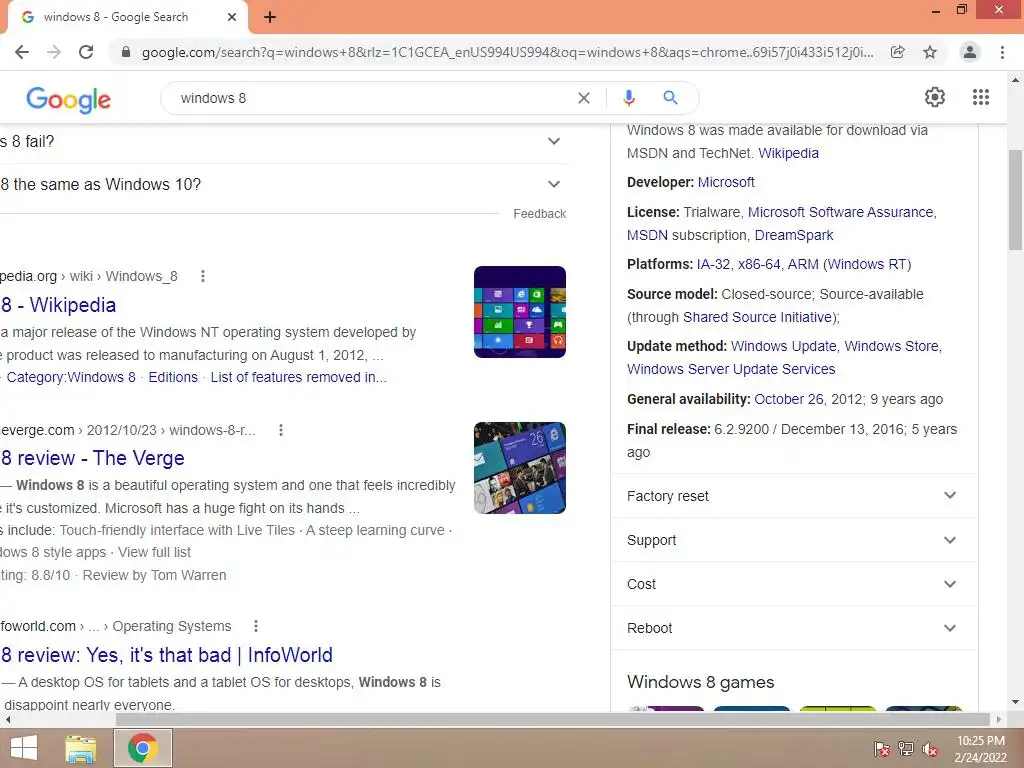The image size is (1024, 768).
Task: Open the Windows Start button
Action: pyautogui.click(x=24, y=748)
